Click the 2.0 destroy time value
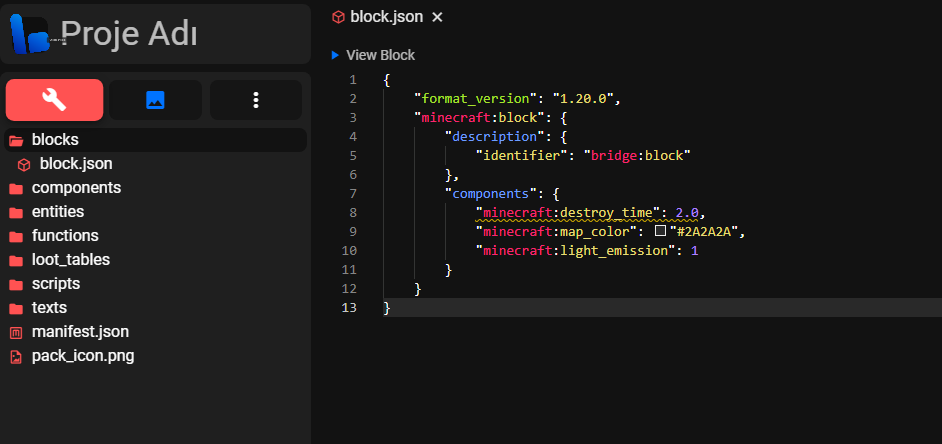Viewport: 942px width, 444px height. tap(687, 213)
